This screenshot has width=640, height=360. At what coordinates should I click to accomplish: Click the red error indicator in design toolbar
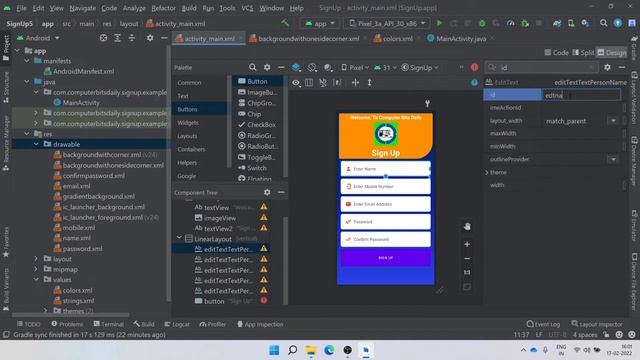pos(474,67)
